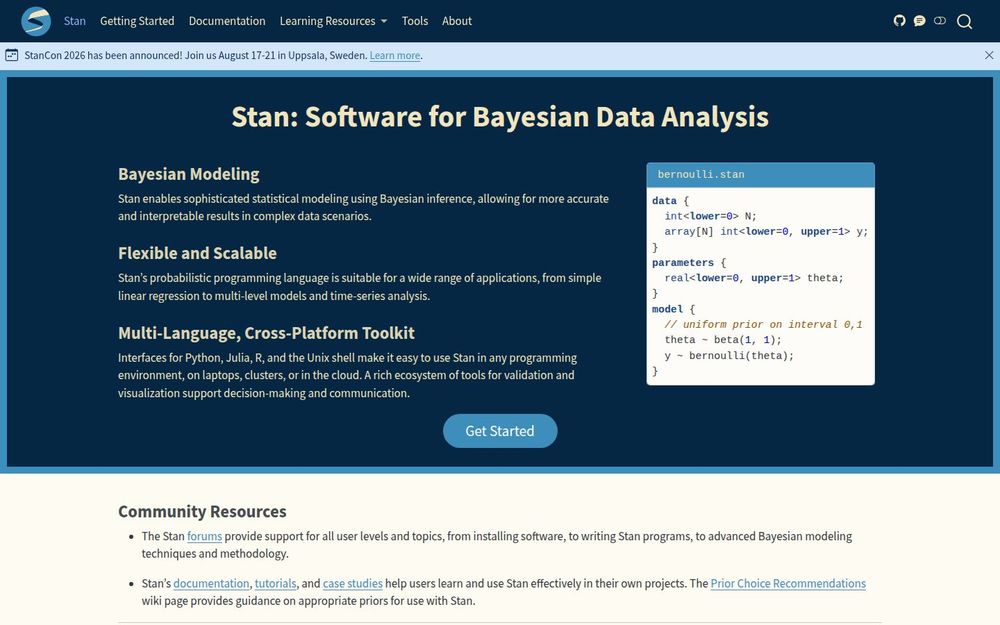The image size is (1000, 625).
Task: Click the 'parameters {' code line
Action: pos(689,263)
